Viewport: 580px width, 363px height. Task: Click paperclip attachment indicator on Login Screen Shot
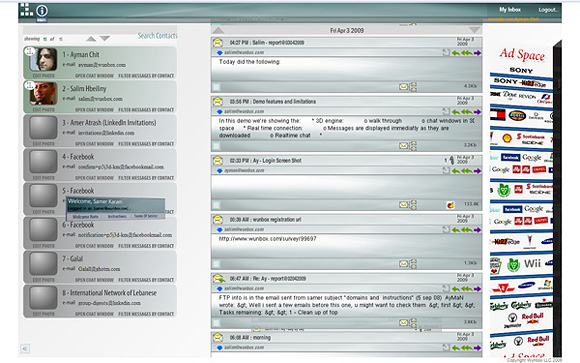451,160
